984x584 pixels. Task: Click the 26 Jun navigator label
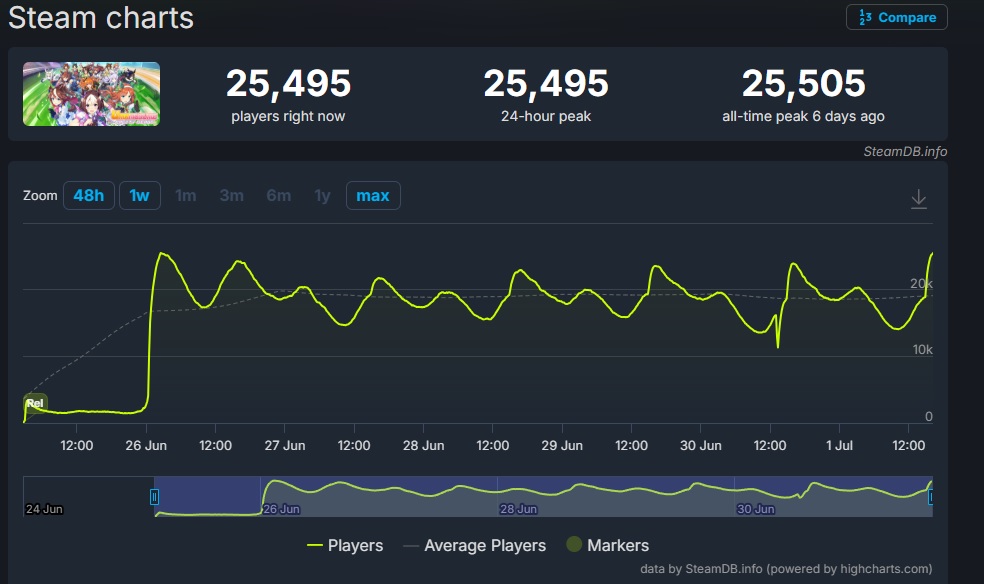[281, 509]
